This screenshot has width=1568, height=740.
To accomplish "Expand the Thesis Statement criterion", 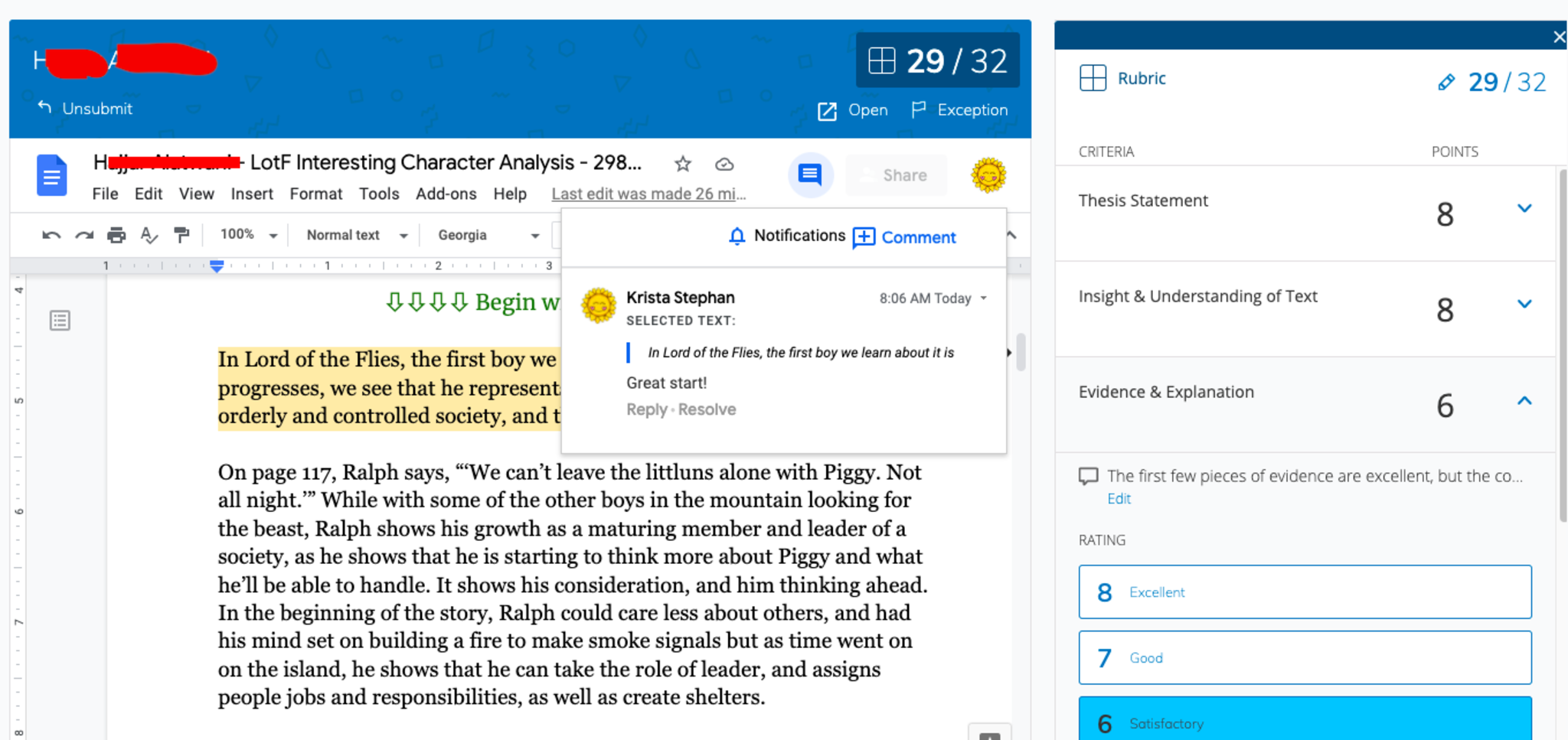I will [1524, 208].
